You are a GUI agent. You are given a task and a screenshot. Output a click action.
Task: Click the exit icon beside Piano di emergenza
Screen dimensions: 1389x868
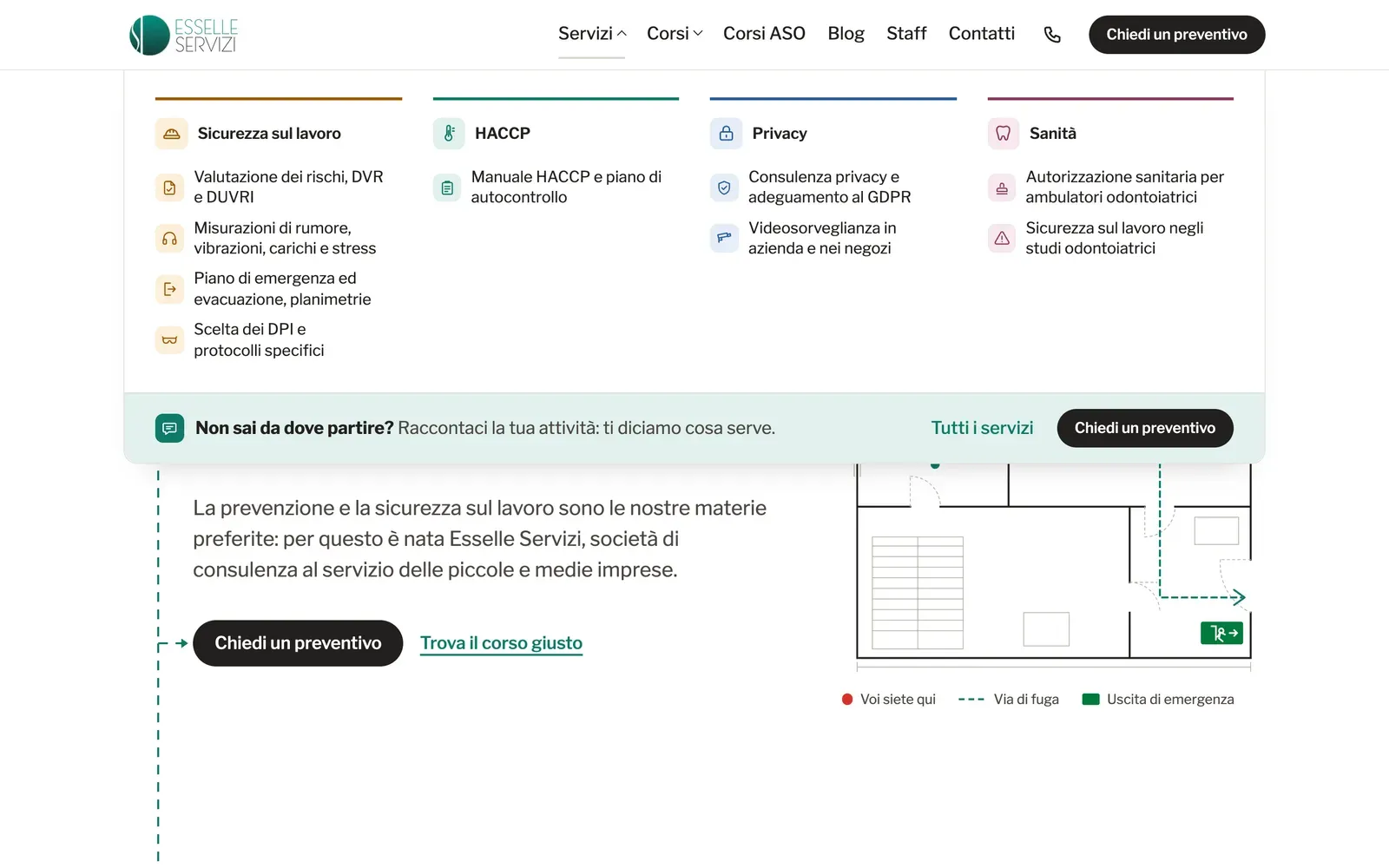pyautogui.click(x=169, y=289)
